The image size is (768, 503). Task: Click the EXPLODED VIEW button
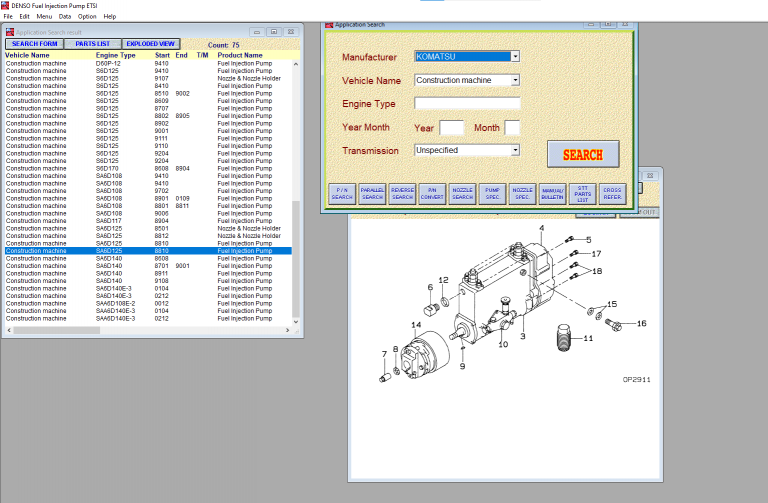[x=152, y=44]
